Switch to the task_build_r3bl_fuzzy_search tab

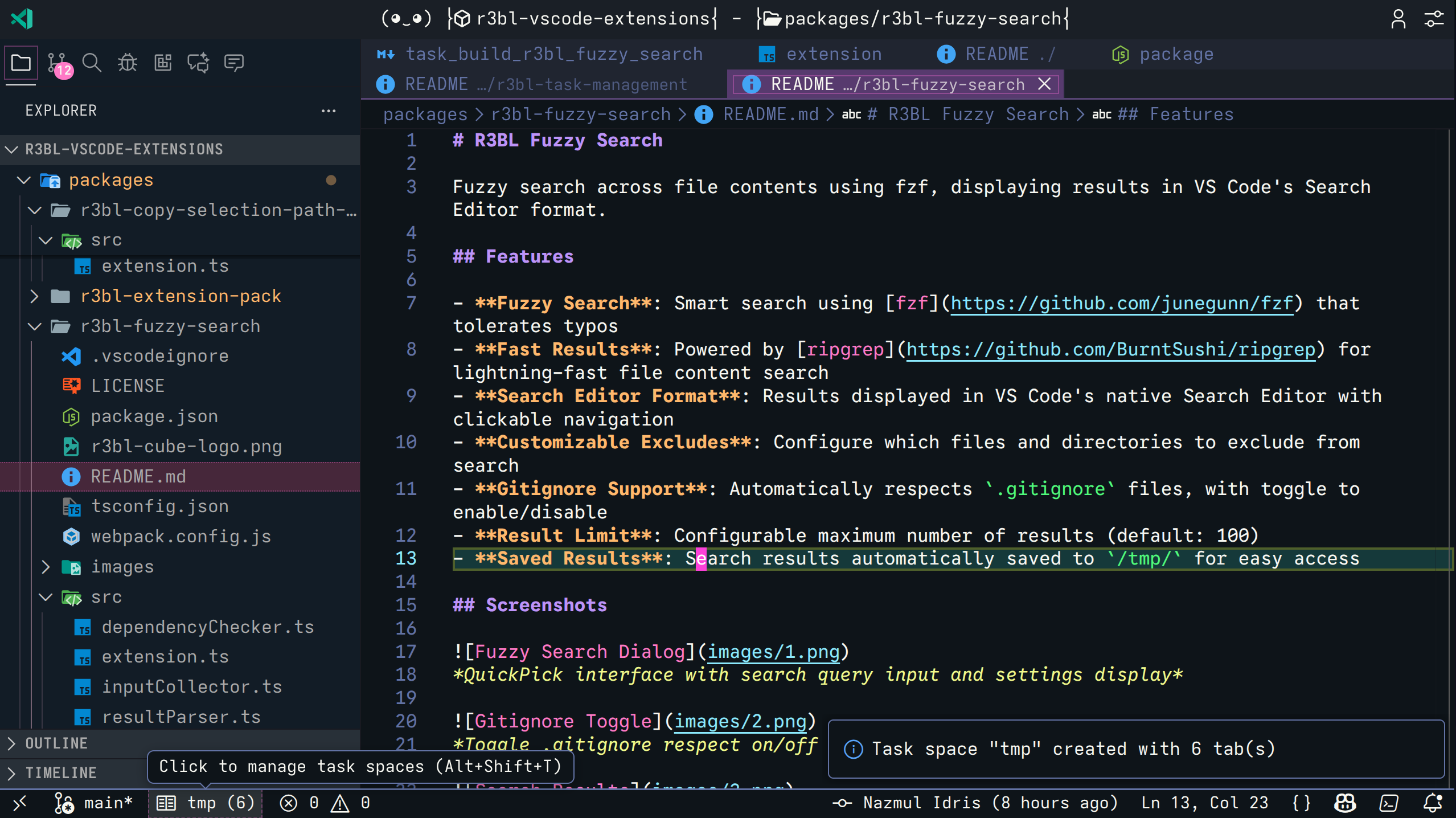click(554, 54)
